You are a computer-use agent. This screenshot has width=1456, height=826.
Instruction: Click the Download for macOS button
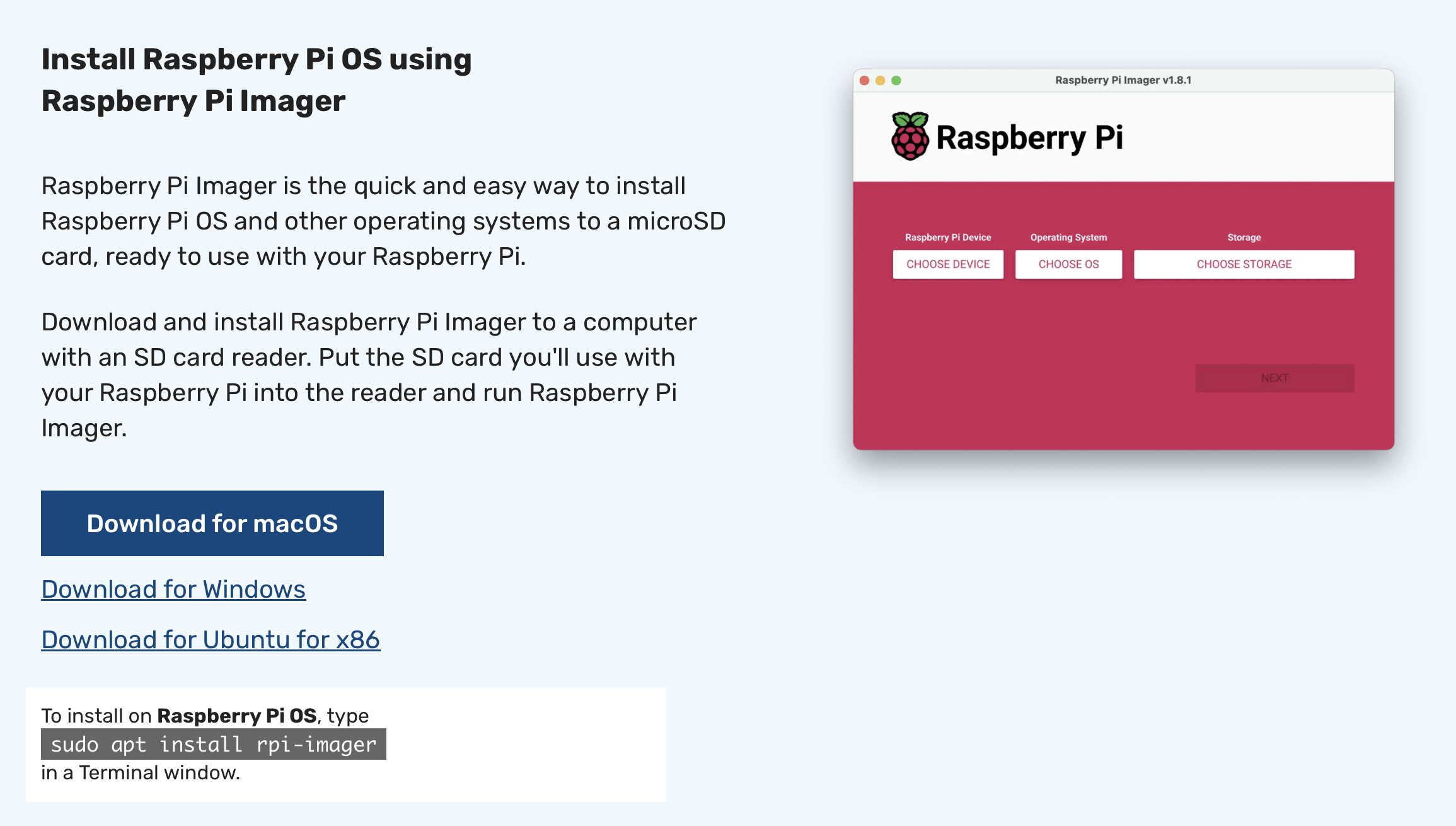point(212,523)
